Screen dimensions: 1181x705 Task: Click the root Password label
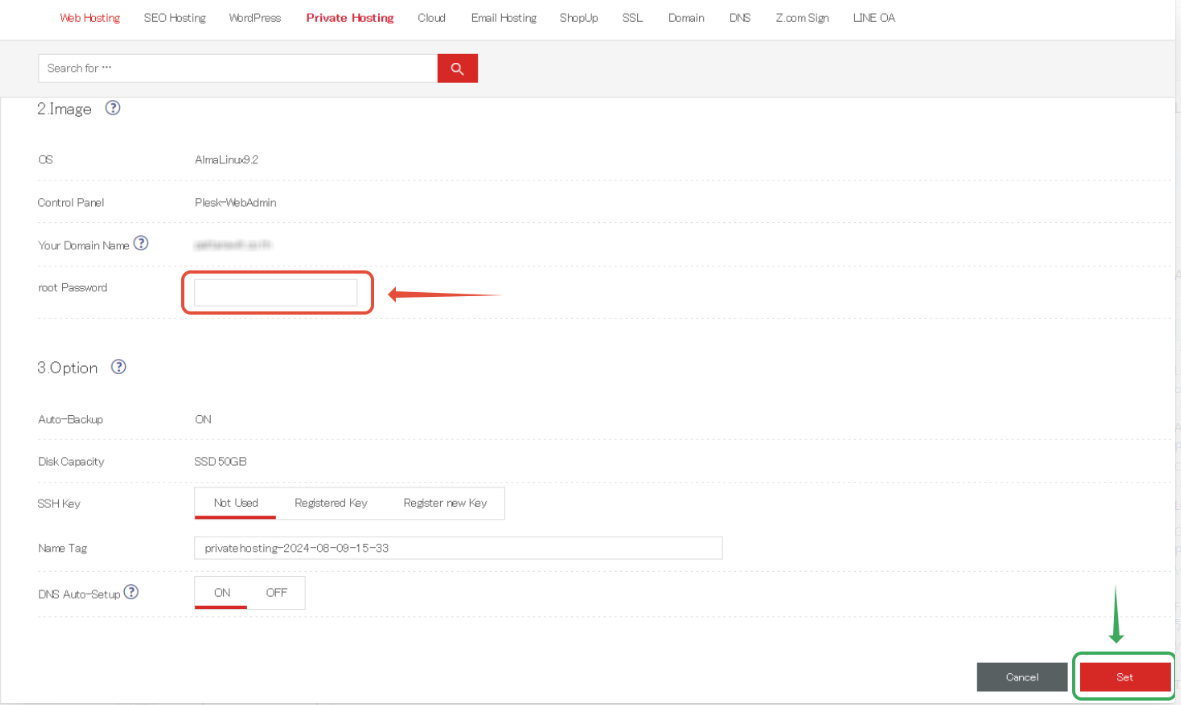[72, 288]
